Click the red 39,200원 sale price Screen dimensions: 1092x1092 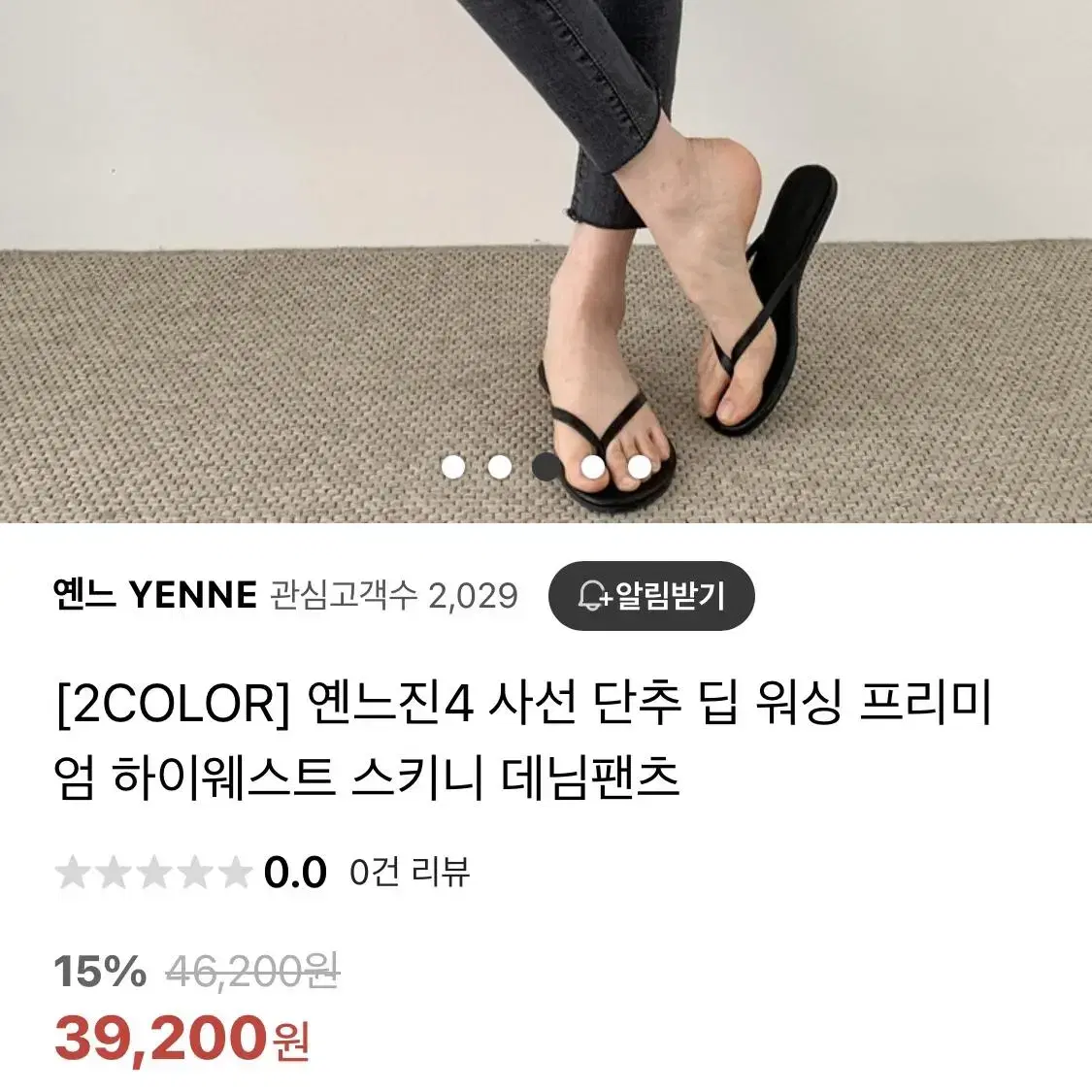182,1039
